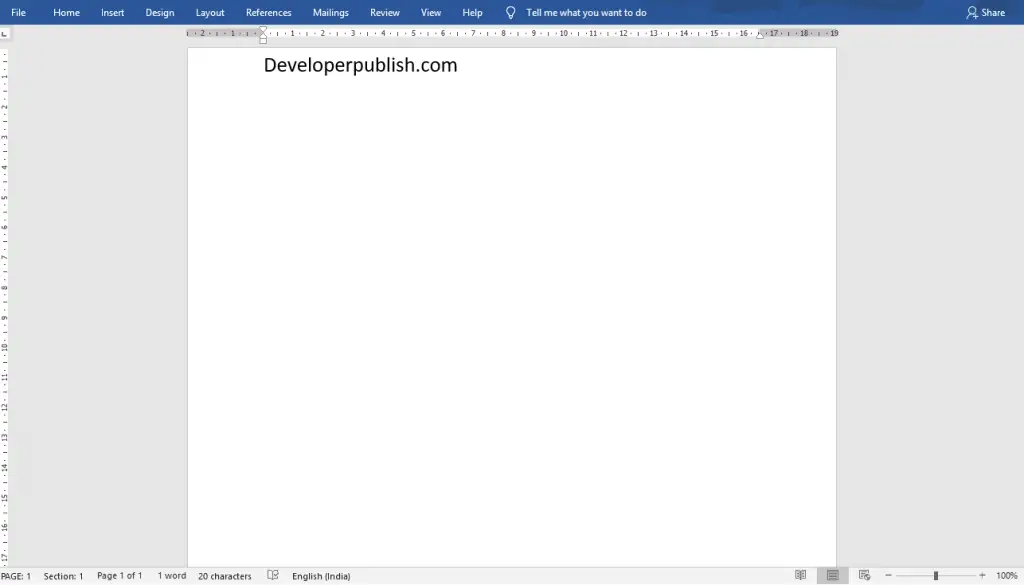1024x585 pixels.
Task: Click the lightbulb Tell me icon
Action: point(511,12)
